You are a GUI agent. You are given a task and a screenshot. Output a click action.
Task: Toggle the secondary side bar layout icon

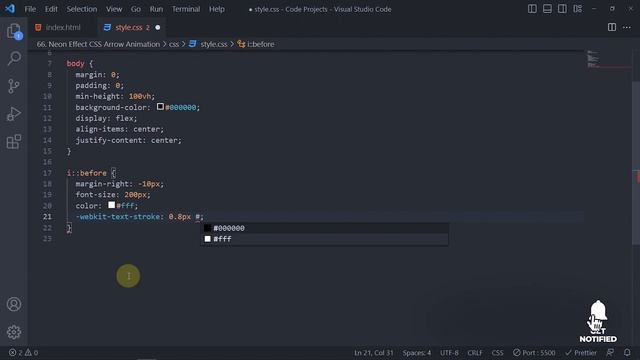pos(562,9)
